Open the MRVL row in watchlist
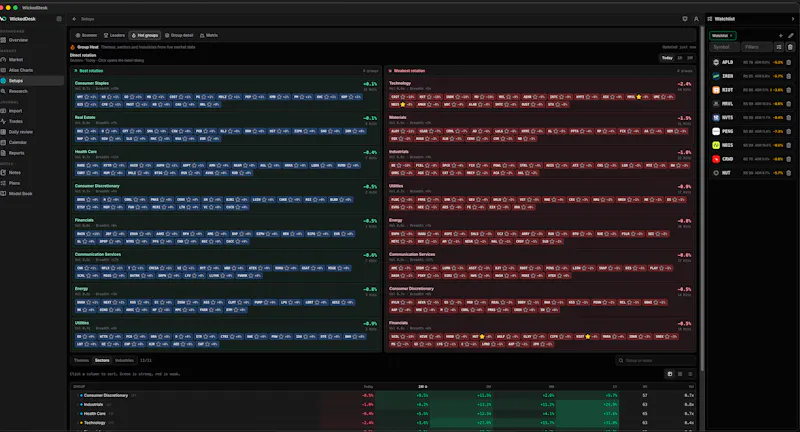The width and height of the screenshot is (800, 432). (752, 104)
